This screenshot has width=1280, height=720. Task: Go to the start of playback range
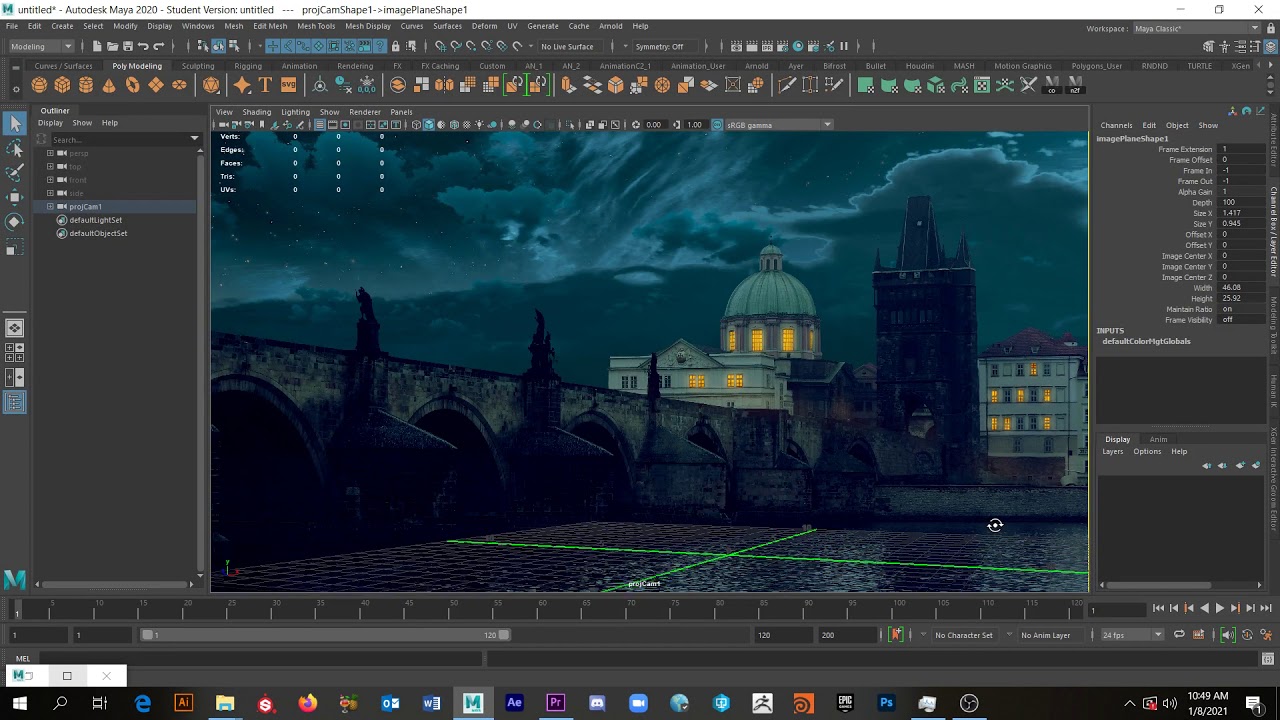[1158, 608]
